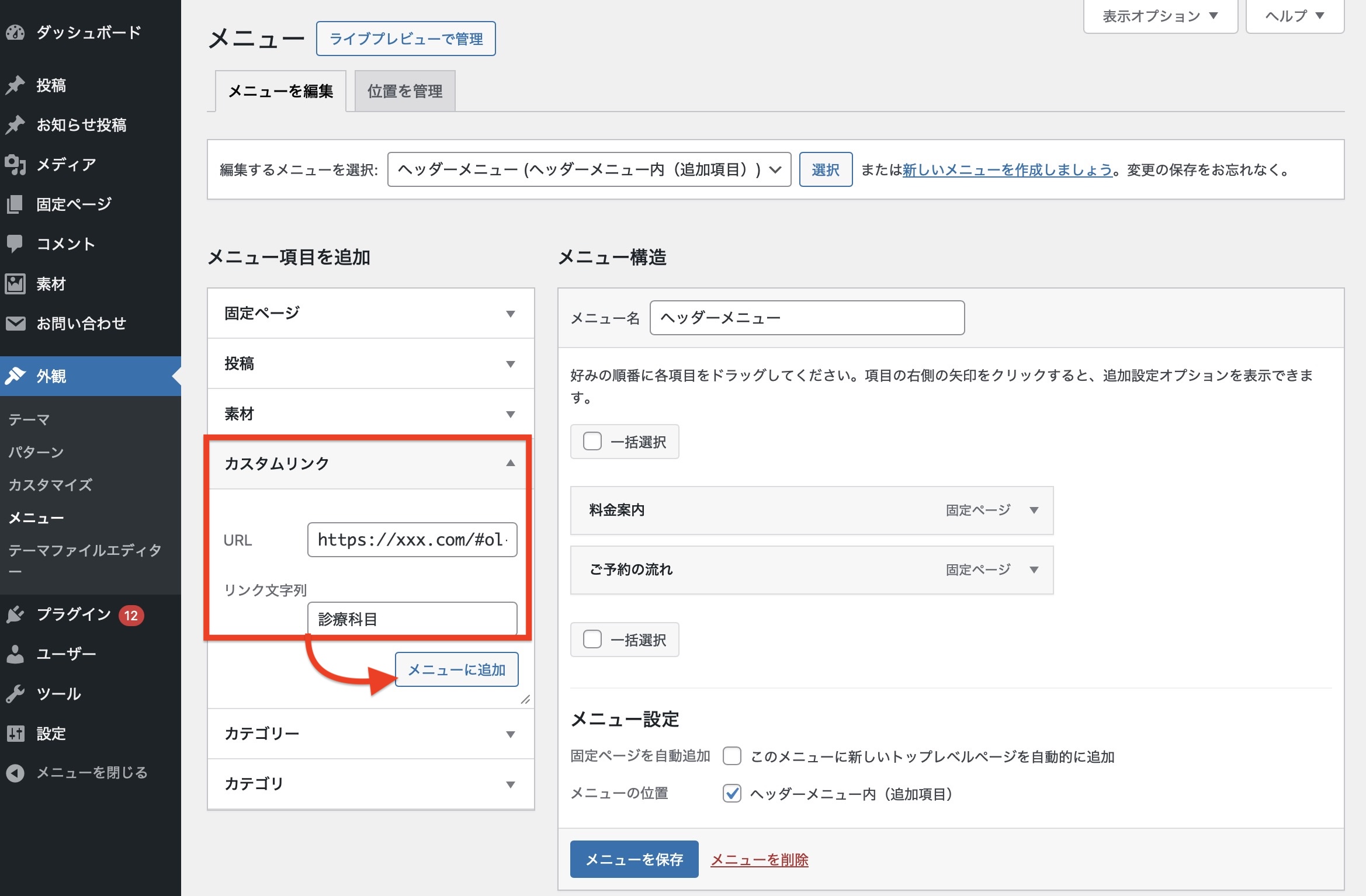
Task: Click the リンク文字列 text field
Action: (x=412, y=619)
